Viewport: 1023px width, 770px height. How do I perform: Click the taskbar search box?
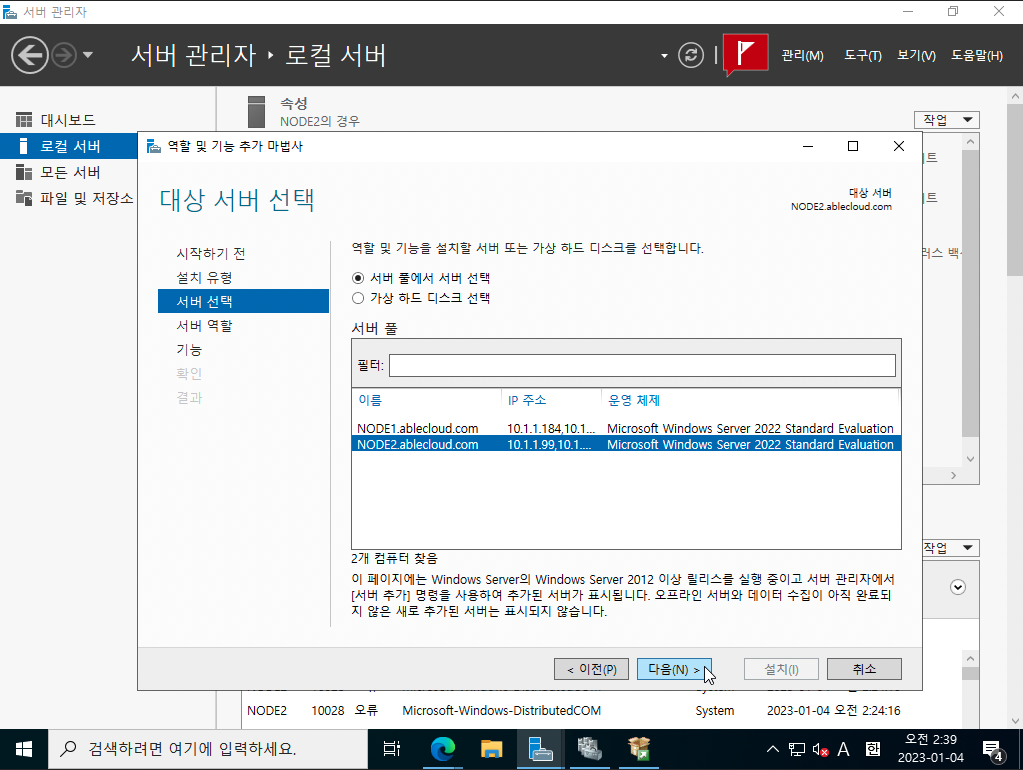click(x=208, y=749)
